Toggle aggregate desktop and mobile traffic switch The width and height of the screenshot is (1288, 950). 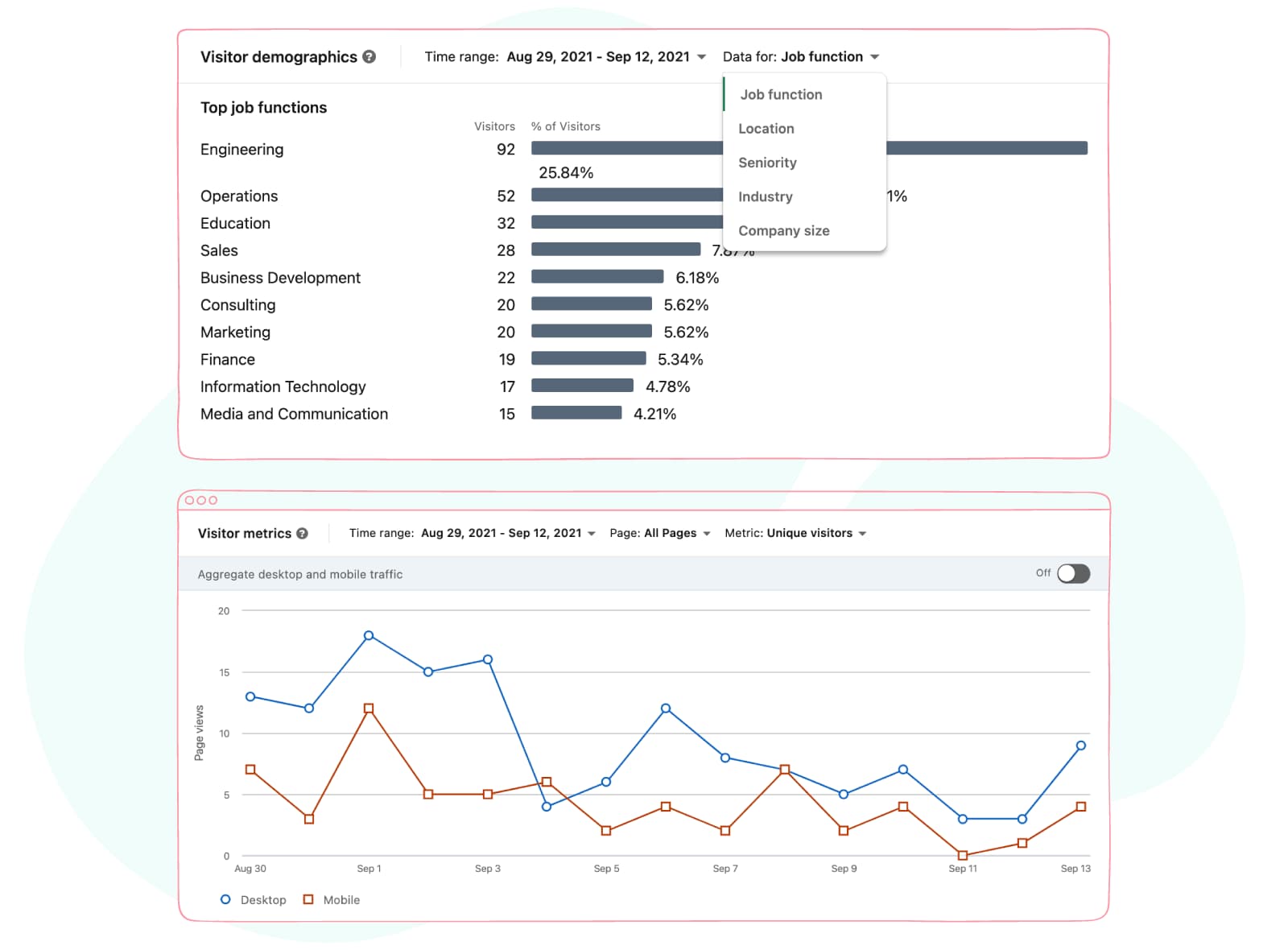tap(1073, 573)
